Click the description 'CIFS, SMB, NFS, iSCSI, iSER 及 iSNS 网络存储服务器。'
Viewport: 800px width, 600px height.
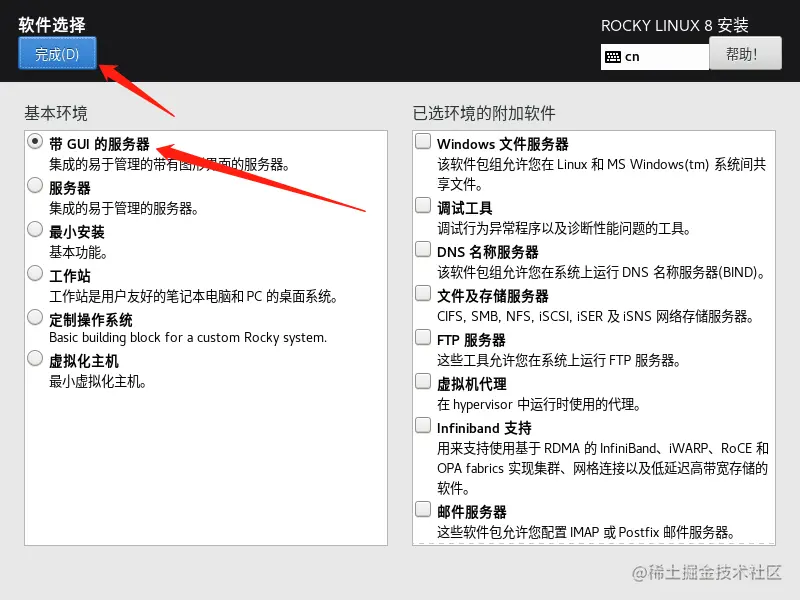[595, 316]
